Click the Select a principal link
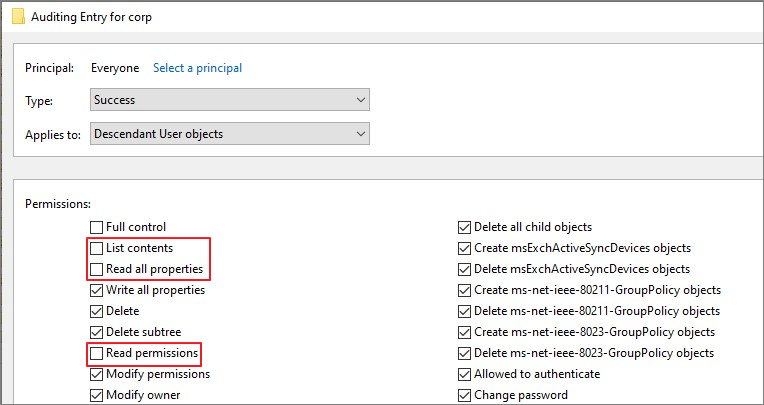The height and width of the screenshot is (405, 764). pyautogui.click(x=197, y=68)
